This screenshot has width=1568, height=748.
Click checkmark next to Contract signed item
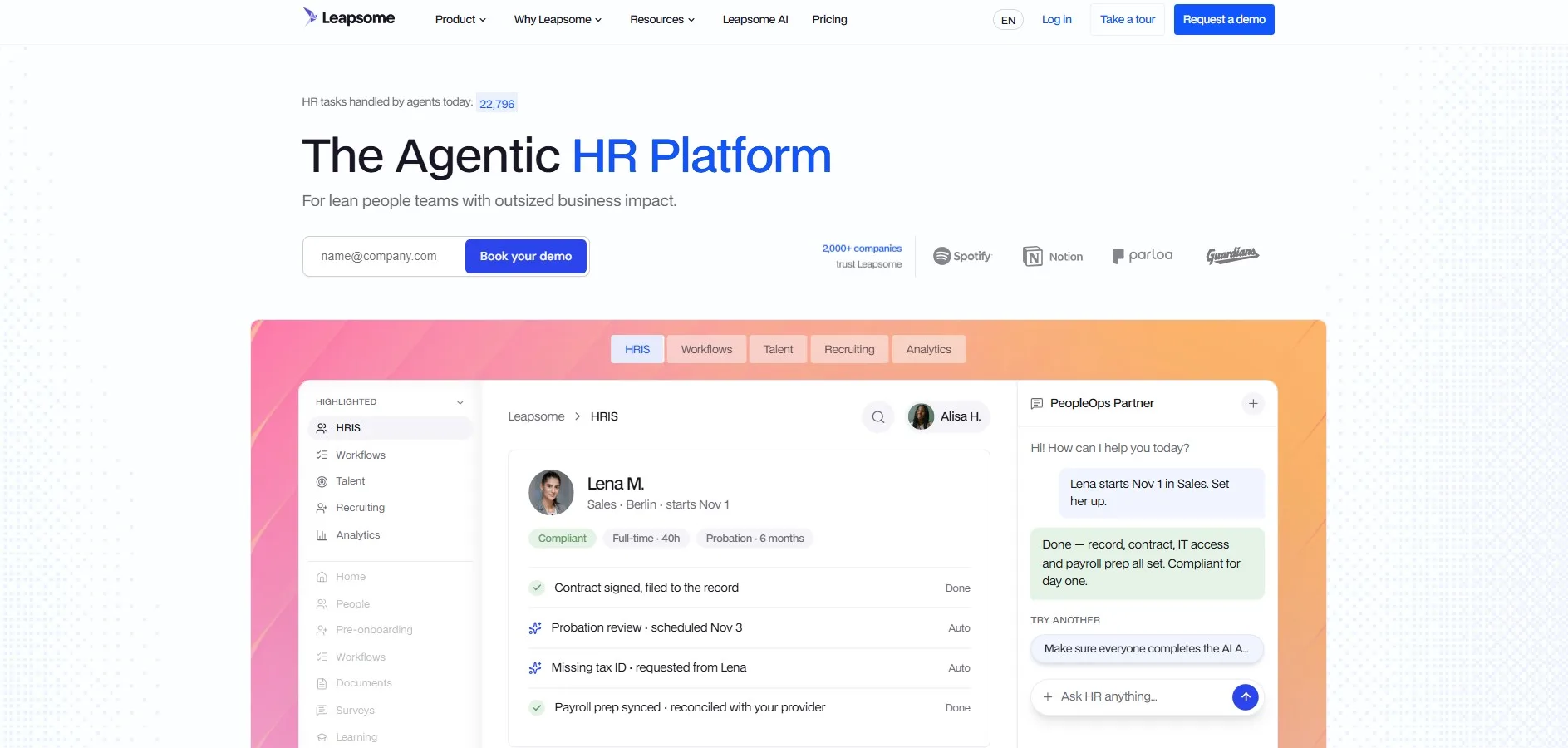(537, 588)
